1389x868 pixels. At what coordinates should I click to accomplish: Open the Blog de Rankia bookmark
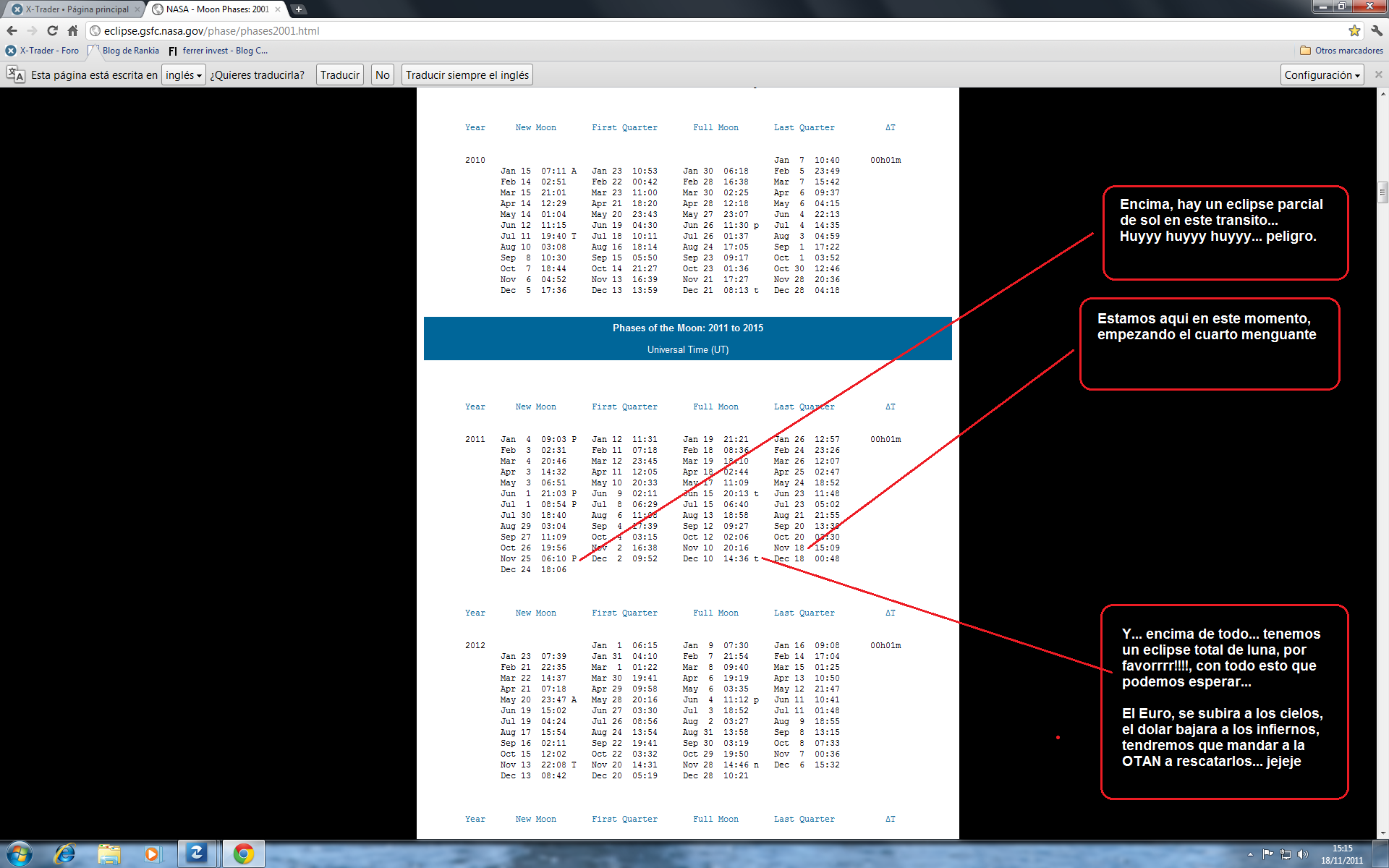(x=130, y=51)
